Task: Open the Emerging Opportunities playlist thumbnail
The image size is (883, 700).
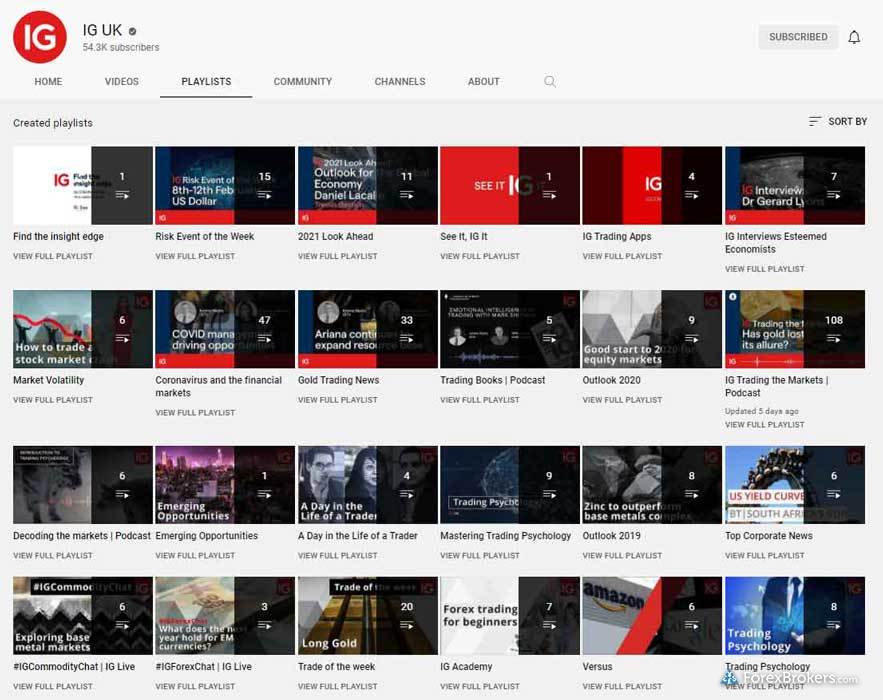Action: 225,484
